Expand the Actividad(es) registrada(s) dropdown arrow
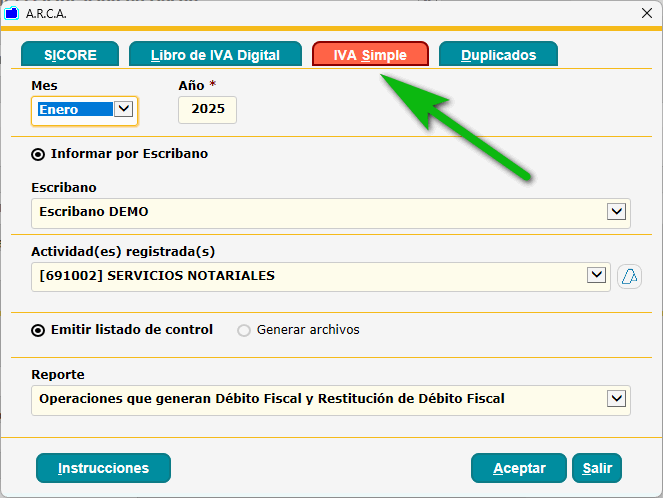The height and width of the screenshot is (498, 663). (596, 275)
